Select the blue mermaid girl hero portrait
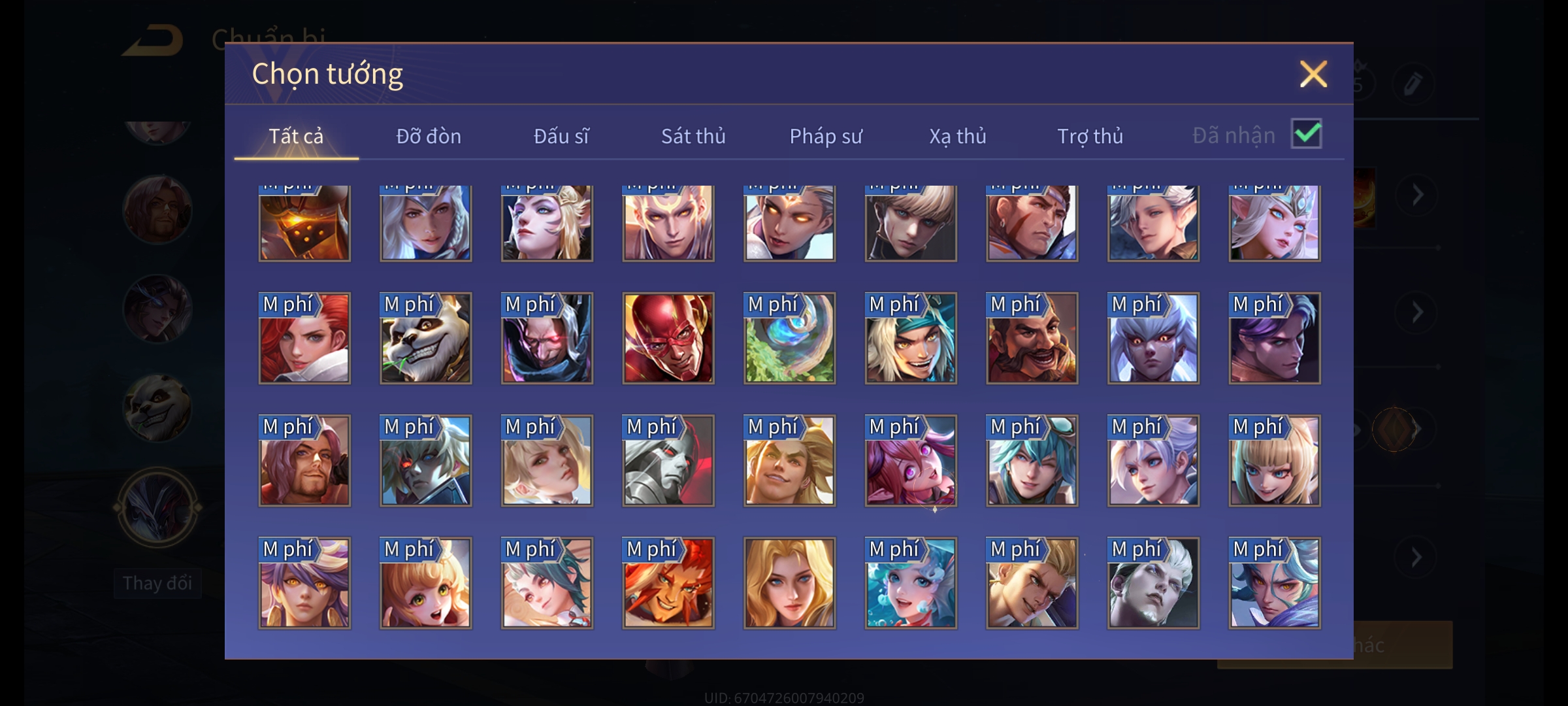 [911, 583]
